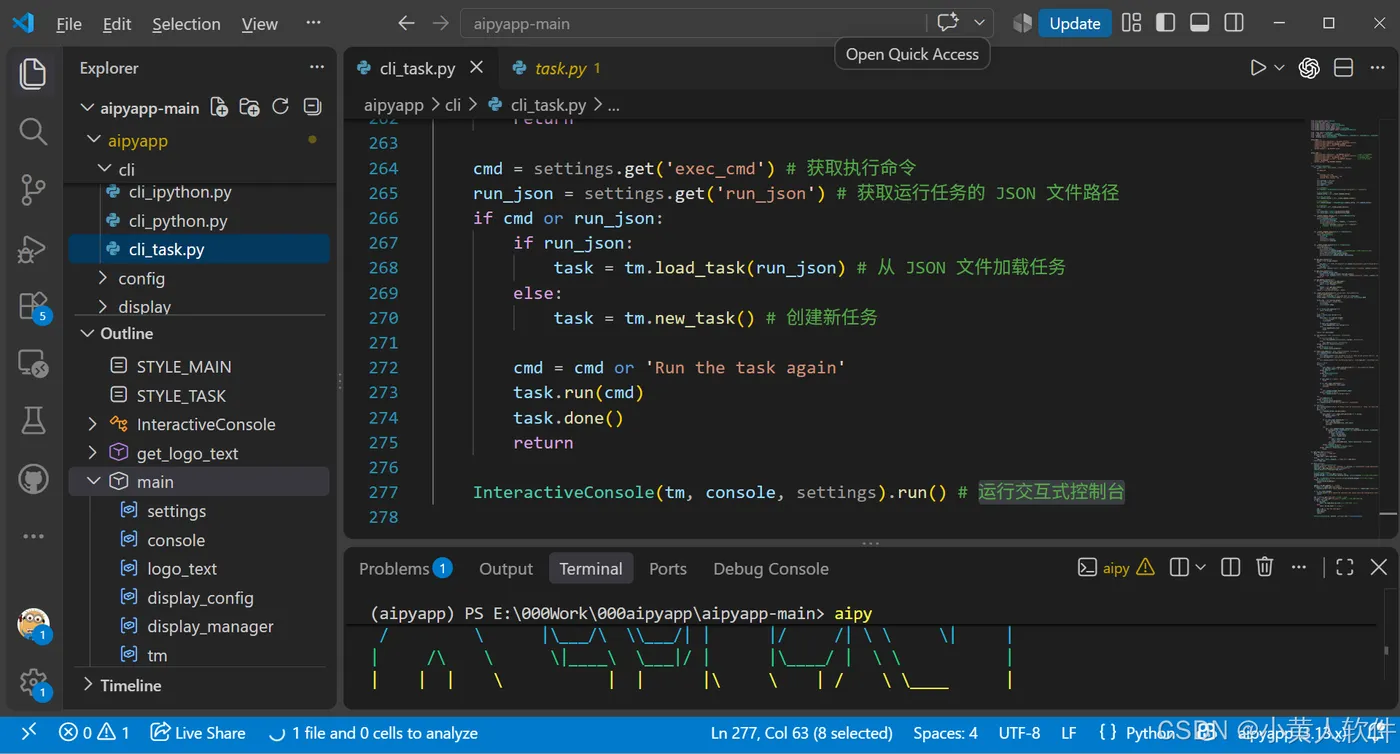Kill the terminal with the trash icon
Screen dimensions: 1400x754
1265,568
